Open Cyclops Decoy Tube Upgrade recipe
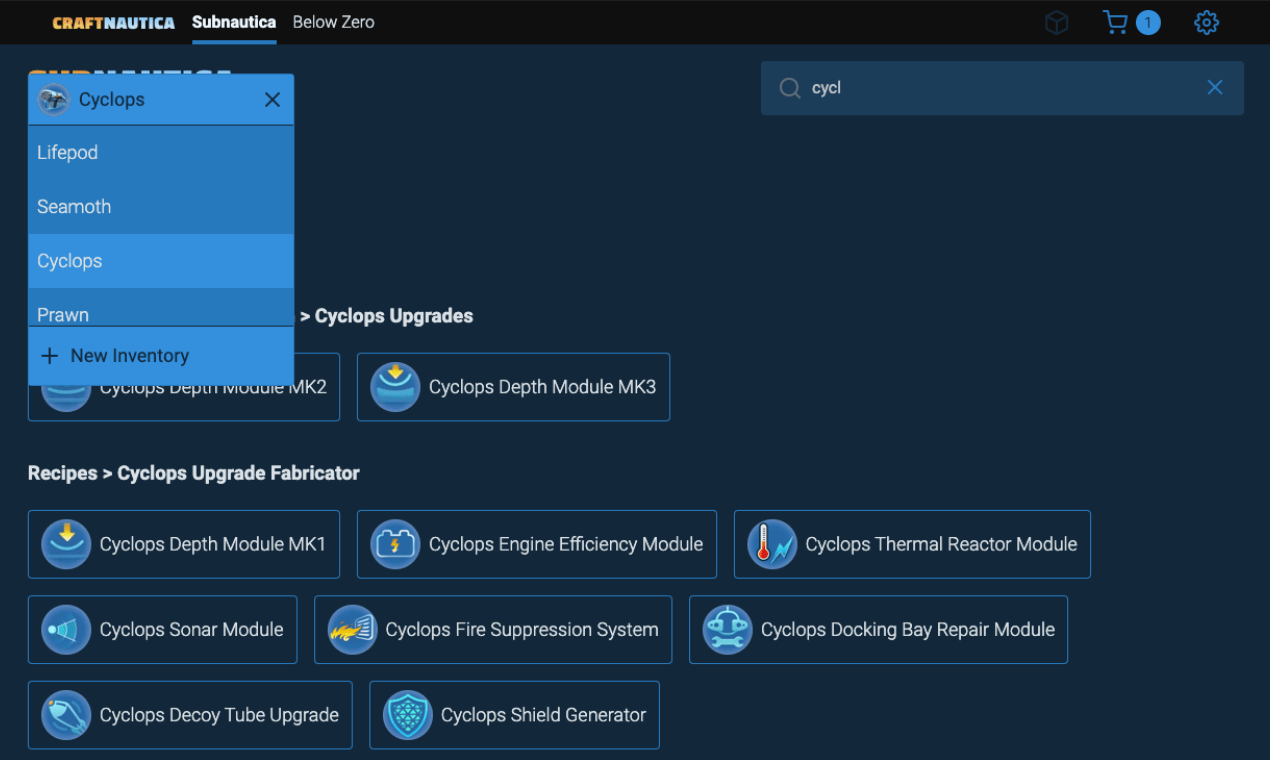1270x760 pixels. pyautogui.click(x=190, y=715)
